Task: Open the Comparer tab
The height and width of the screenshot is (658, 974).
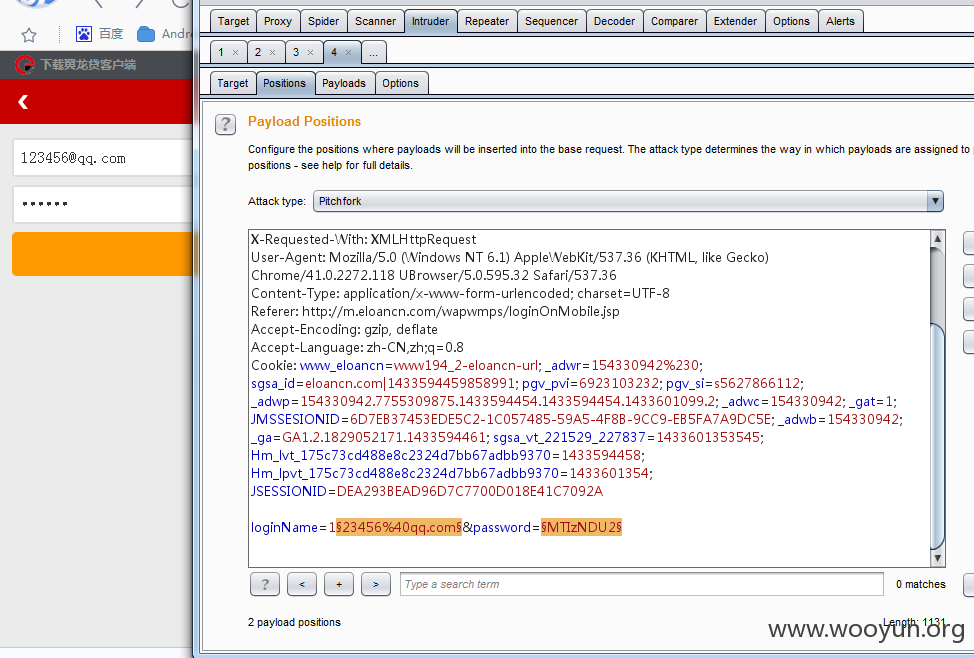Action: pyautogui.click(x=675, y=21)
